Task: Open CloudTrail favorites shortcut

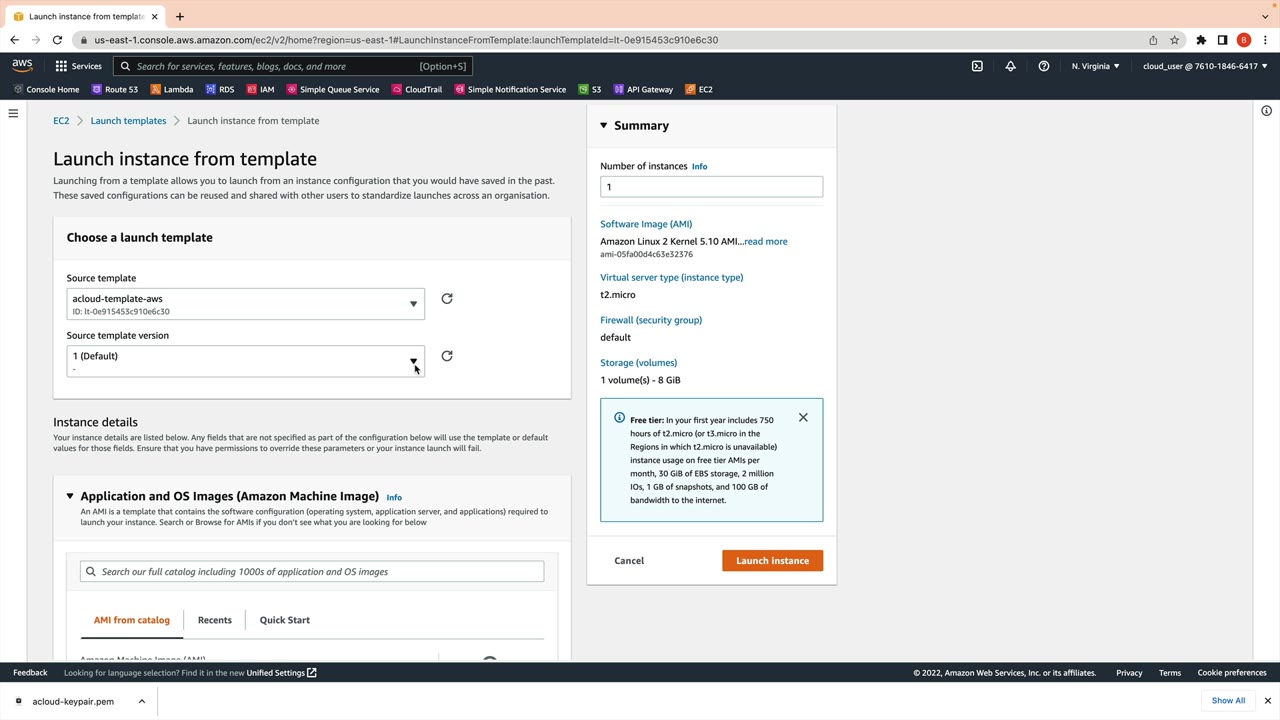Action: pos(417,89)
